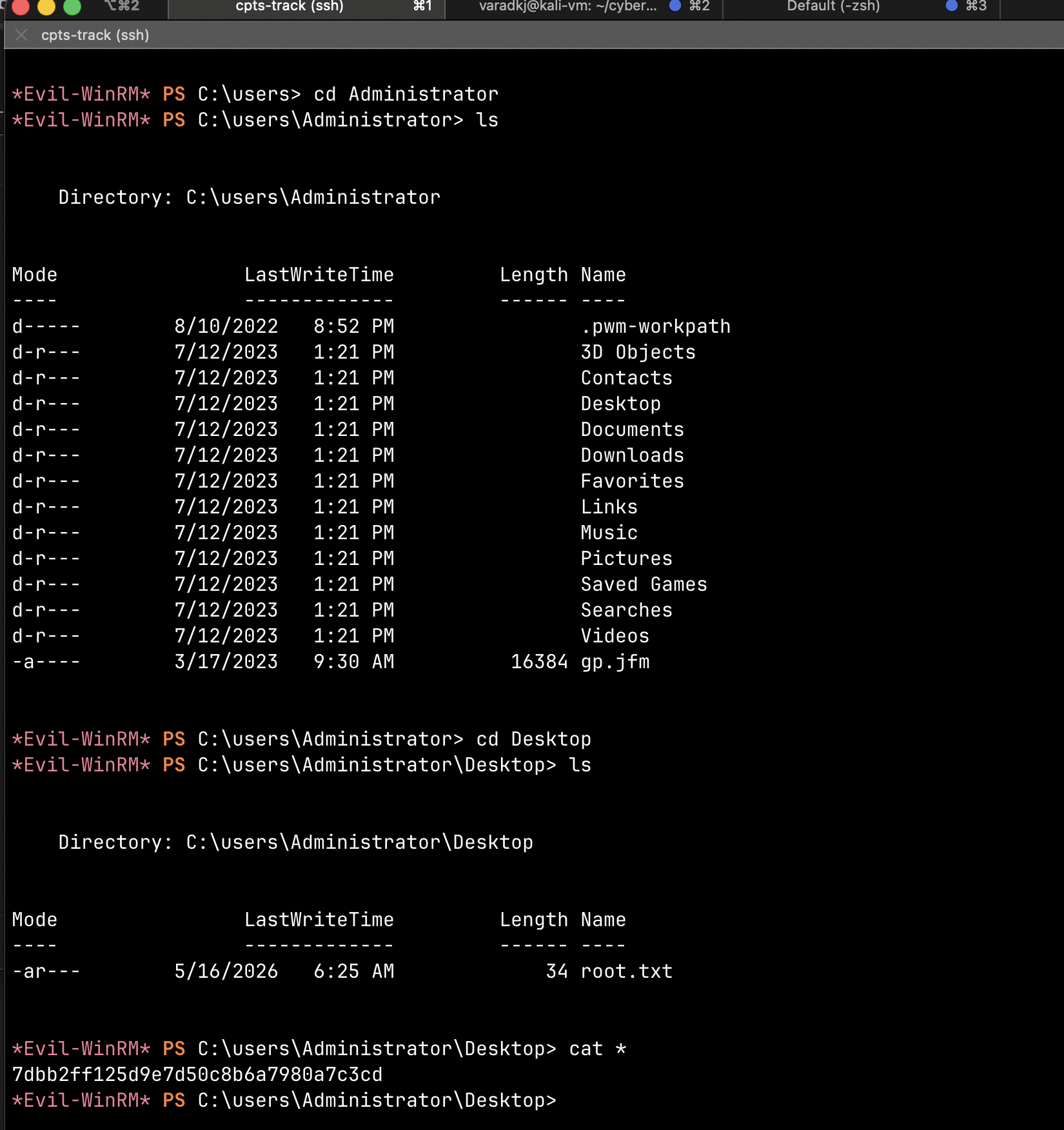Click the cat * command text
The width and height of the screenshot is (1064, 1130).
point(598,1049)
